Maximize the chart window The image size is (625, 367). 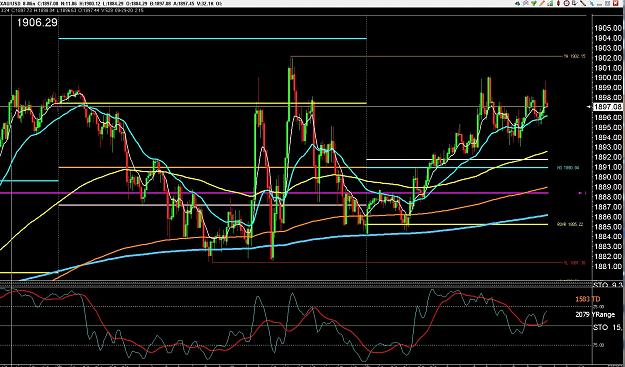click(607, 3)
